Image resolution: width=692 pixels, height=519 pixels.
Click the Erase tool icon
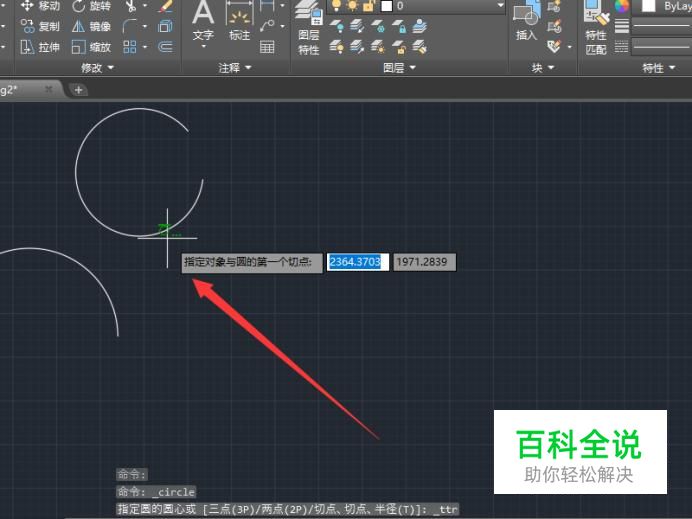[166, 6]
